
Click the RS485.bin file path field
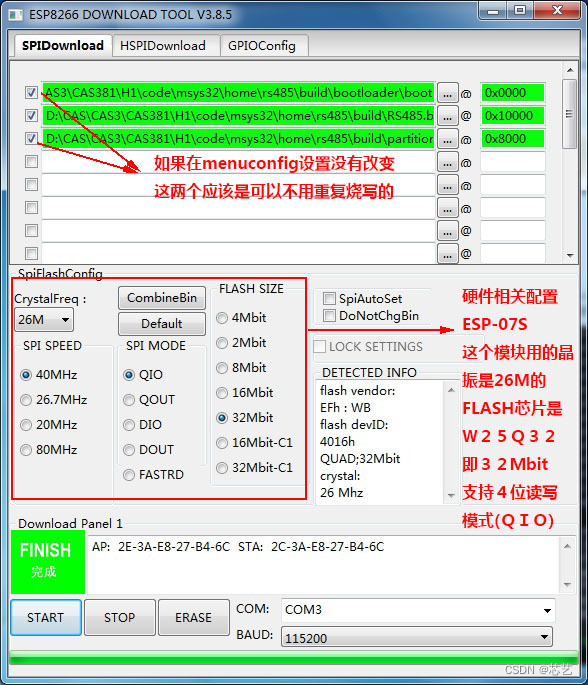coord(238,116)
